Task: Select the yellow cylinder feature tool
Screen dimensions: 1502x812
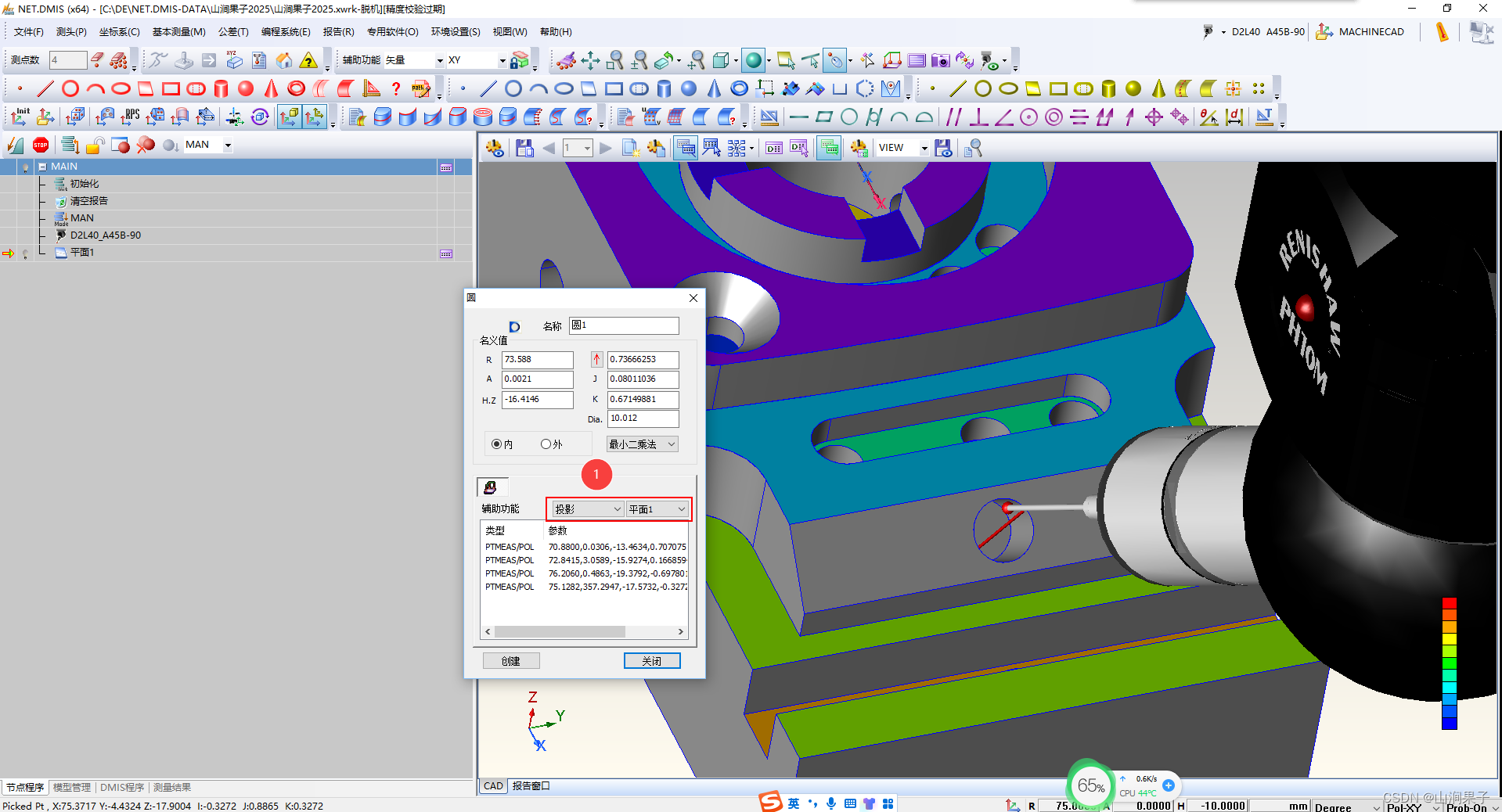Action: [x=1108, y=88]
